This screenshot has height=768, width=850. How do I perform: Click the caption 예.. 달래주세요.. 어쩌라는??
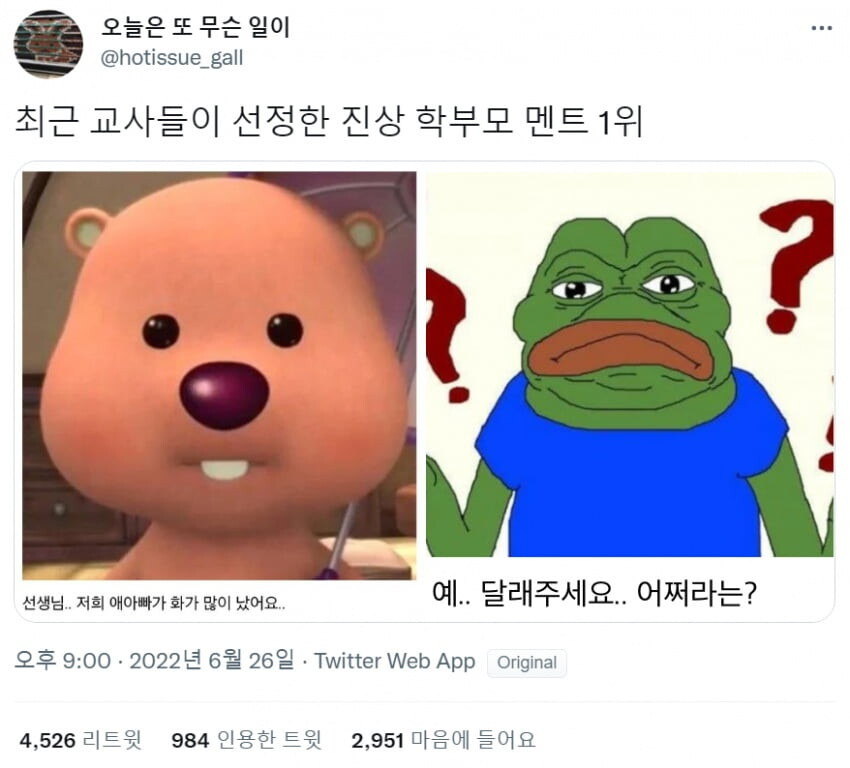click(594, 593)
